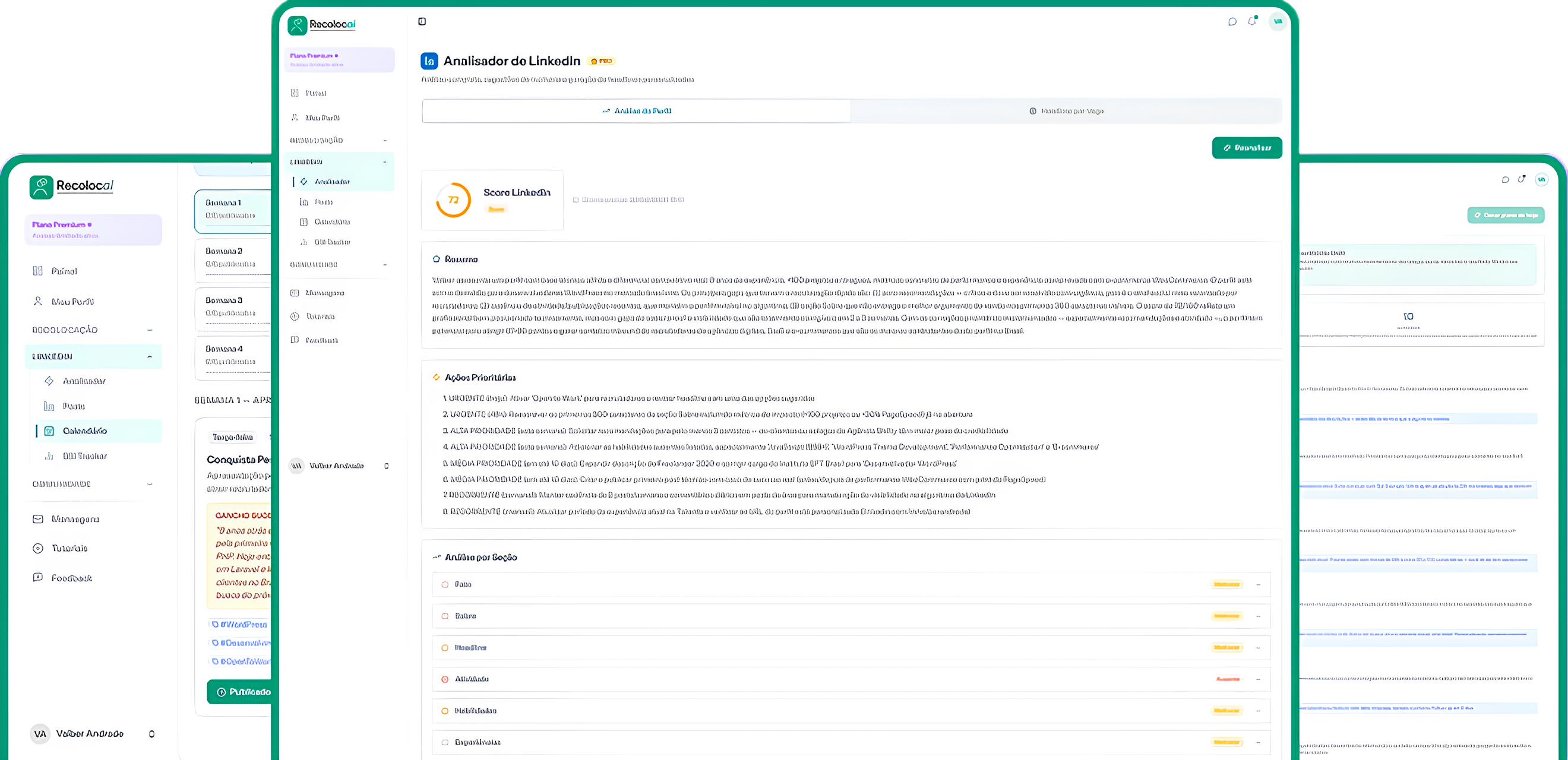
Task: Select the active profile analysis tab
Action: [x=636, y=111]
